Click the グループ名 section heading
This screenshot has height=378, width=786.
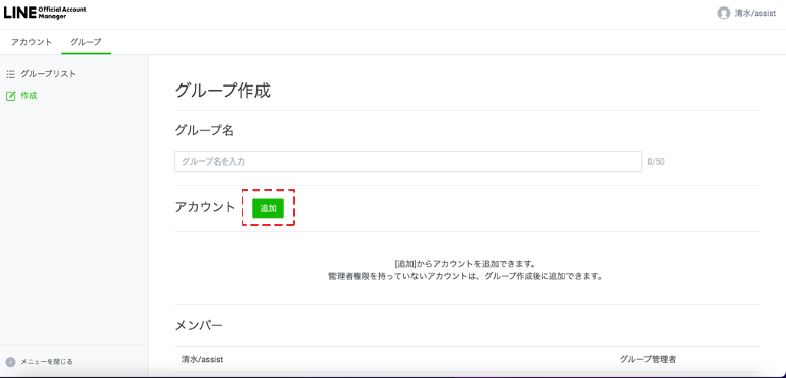[204, 130]
